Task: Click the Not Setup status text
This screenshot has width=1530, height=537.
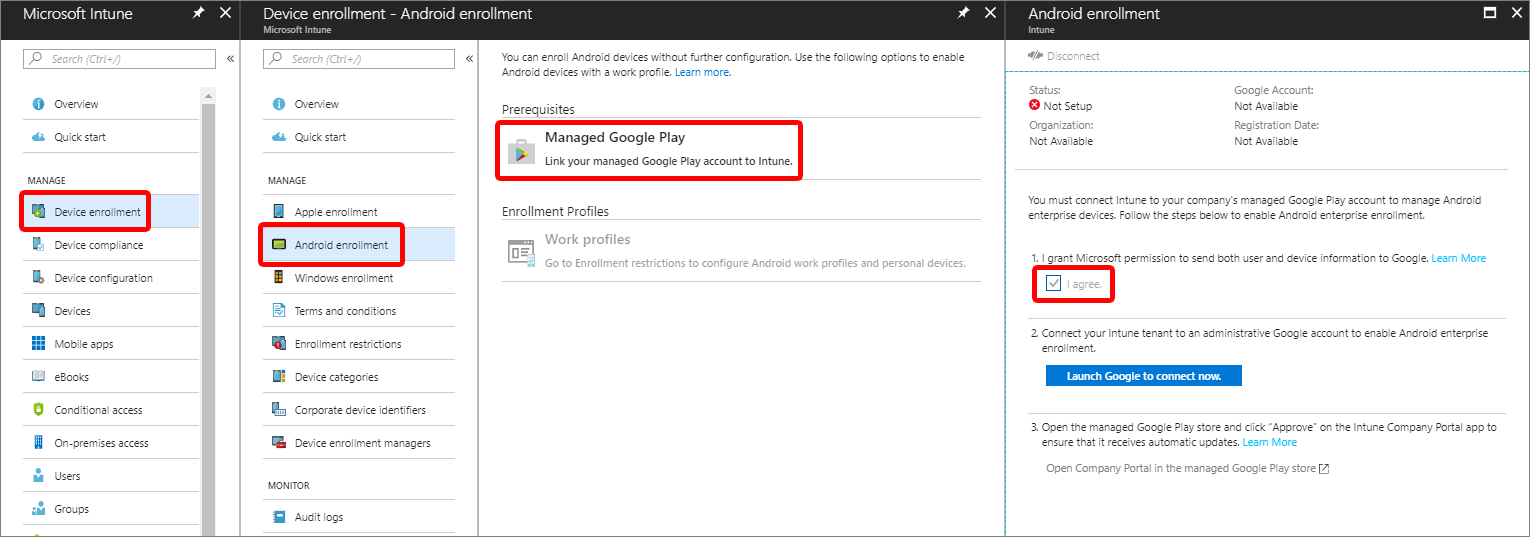Action: [1068, 106]
